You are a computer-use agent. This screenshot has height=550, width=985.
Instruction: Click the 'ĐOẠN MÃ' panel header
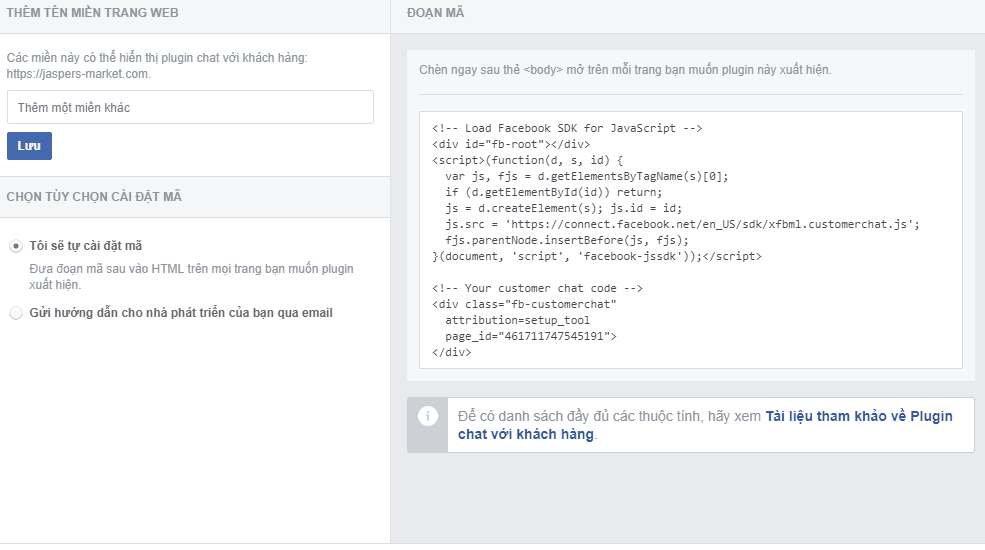coord(436,13)
